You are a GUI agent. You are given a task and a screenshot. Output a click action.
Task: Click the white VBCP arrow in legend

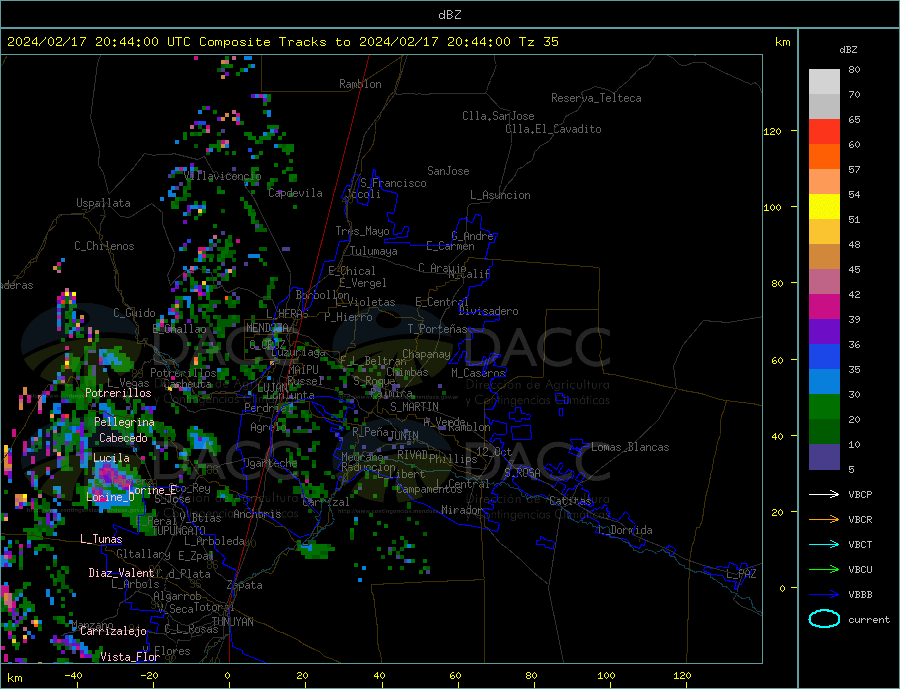(824, 494)
